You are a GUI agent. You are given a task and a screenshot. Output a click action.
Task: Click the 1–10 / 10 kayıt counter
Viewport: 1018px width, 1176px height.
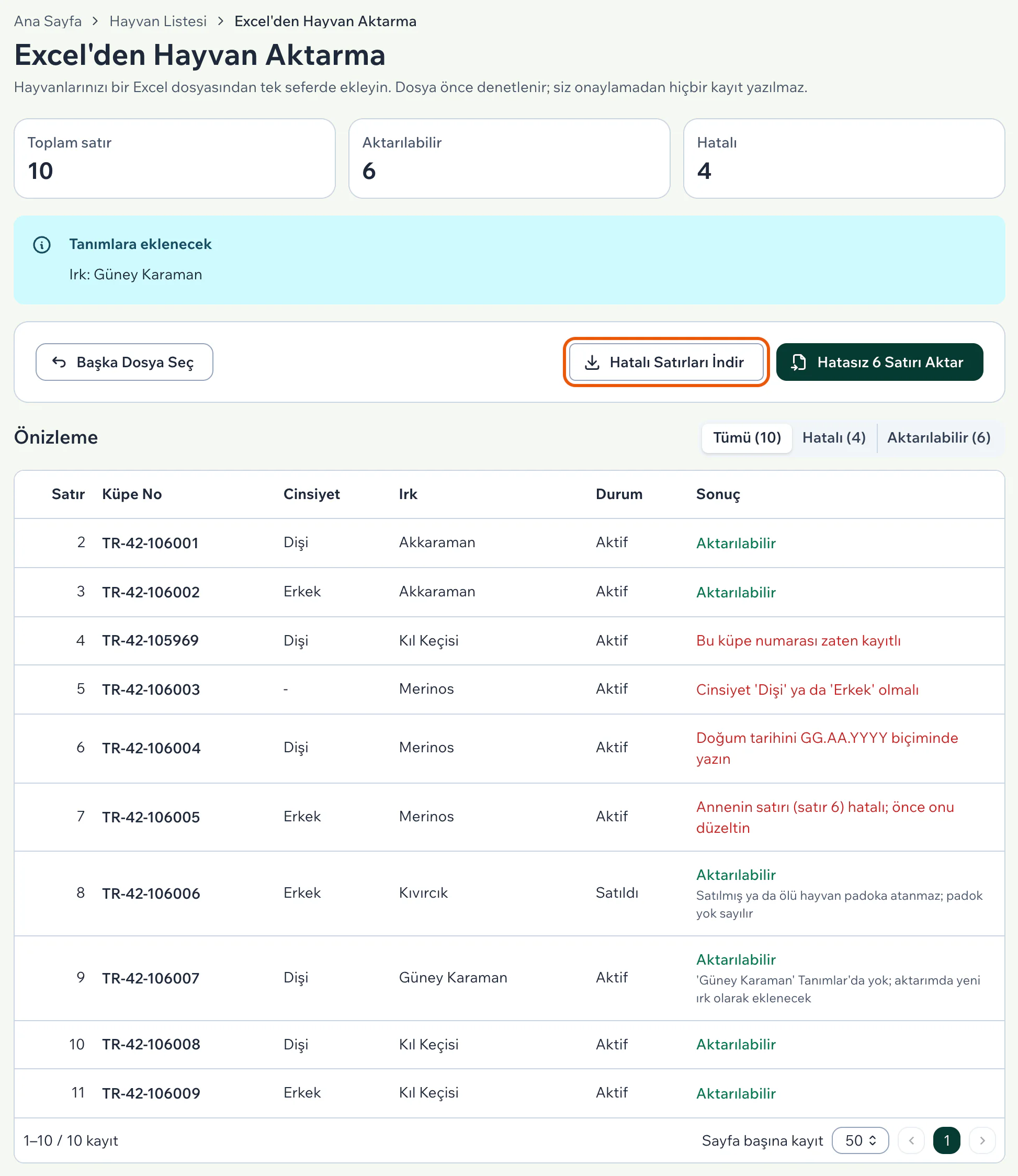tap(71, 1141)
